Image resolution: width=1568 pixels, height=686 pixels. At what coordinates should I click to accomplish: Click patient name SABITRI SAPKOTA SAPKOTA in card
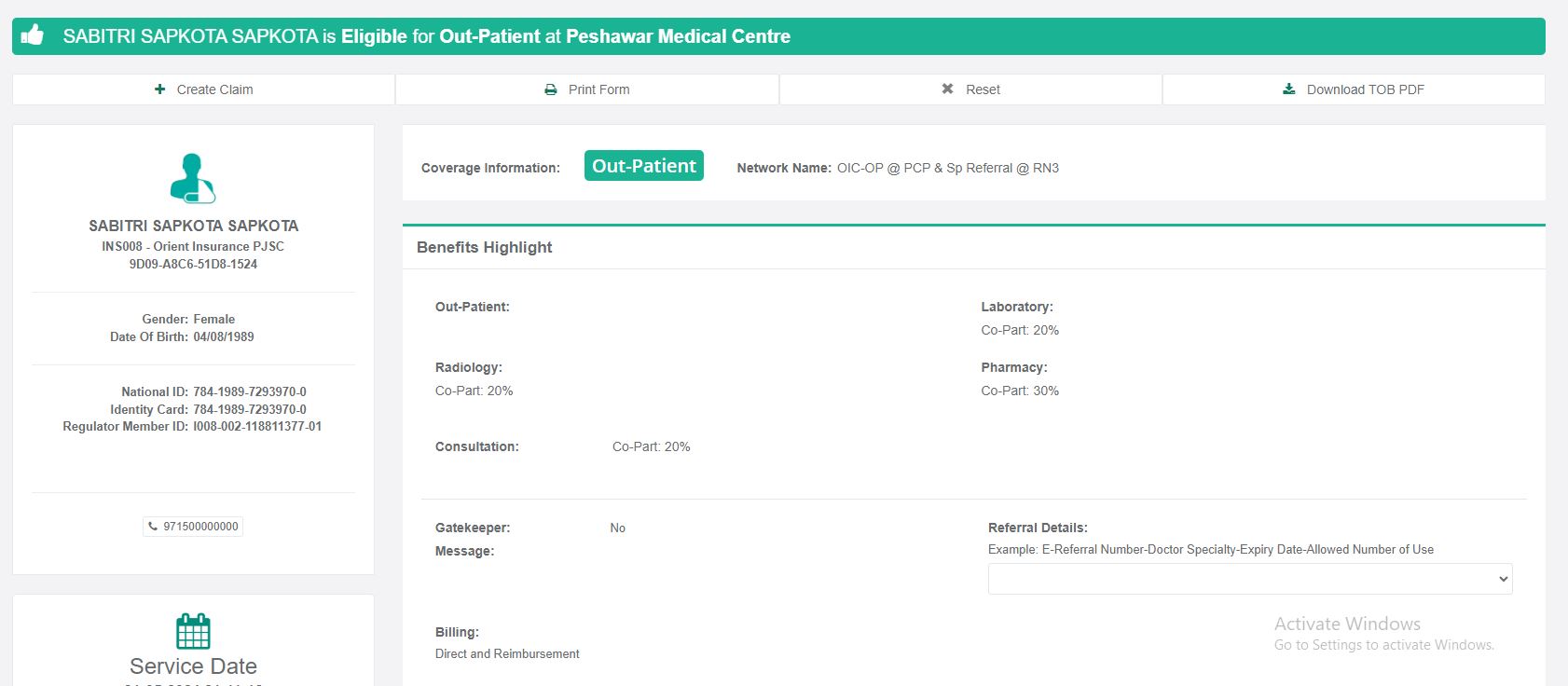pos(193,226)
